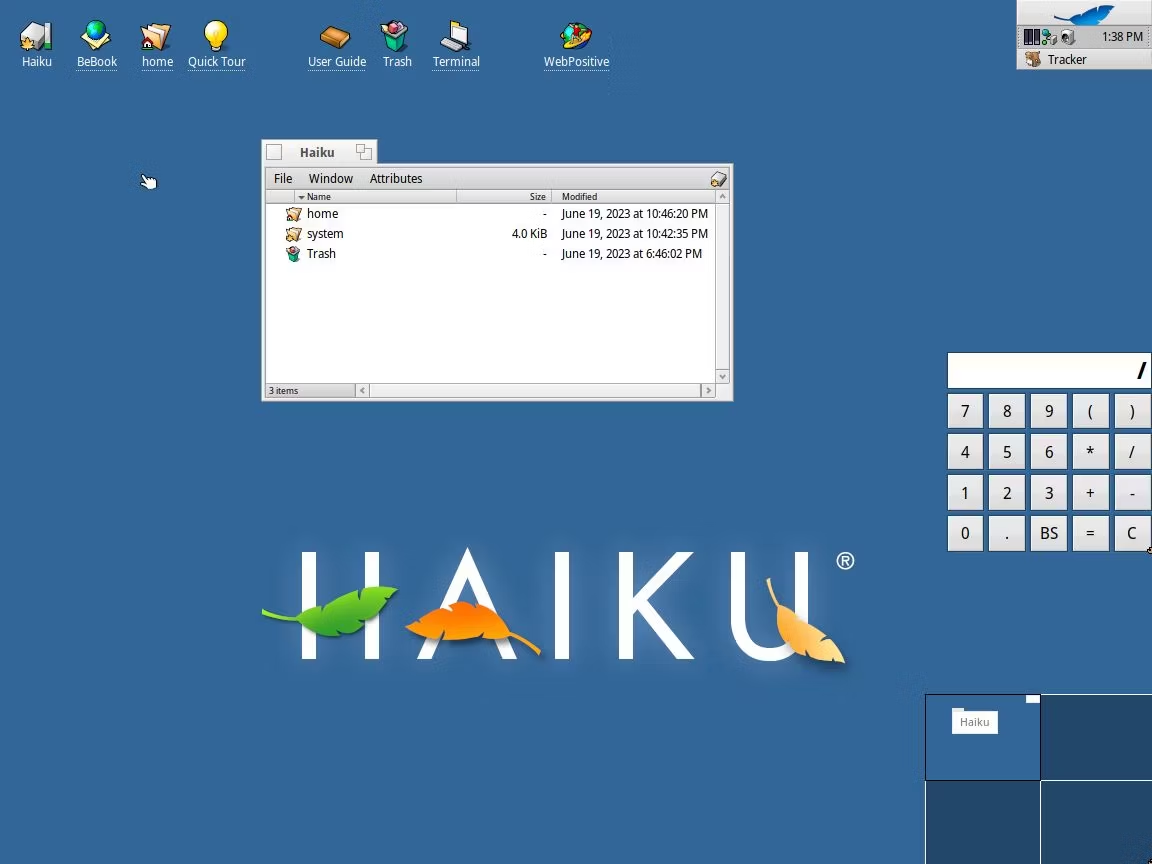The image size is (1152, 864).
Task: Launch the Quick Tour lightbulb icon
Action: coord(216,35)
